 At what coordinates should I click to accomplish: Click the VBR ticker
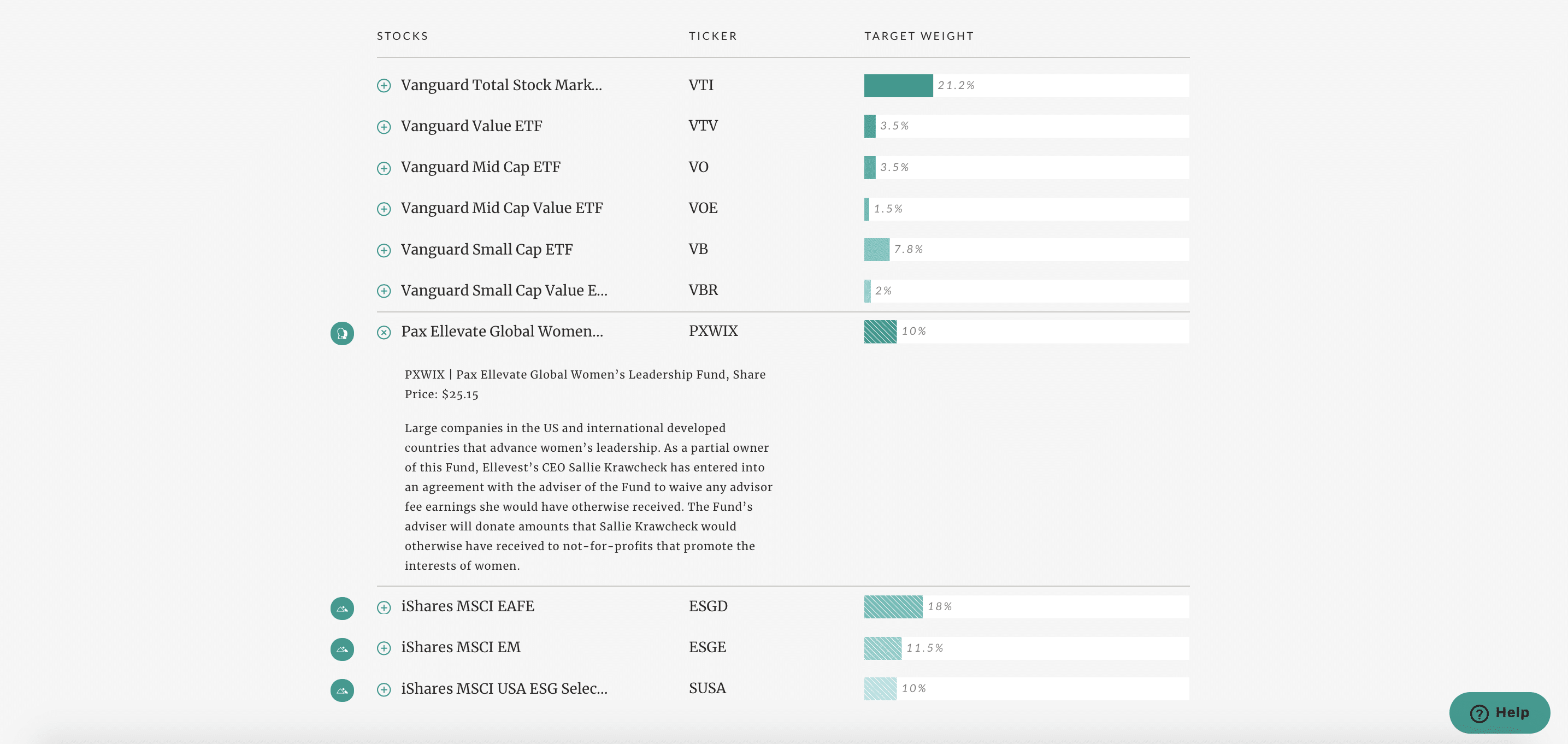pyautogui.click(x=703, y=291)
